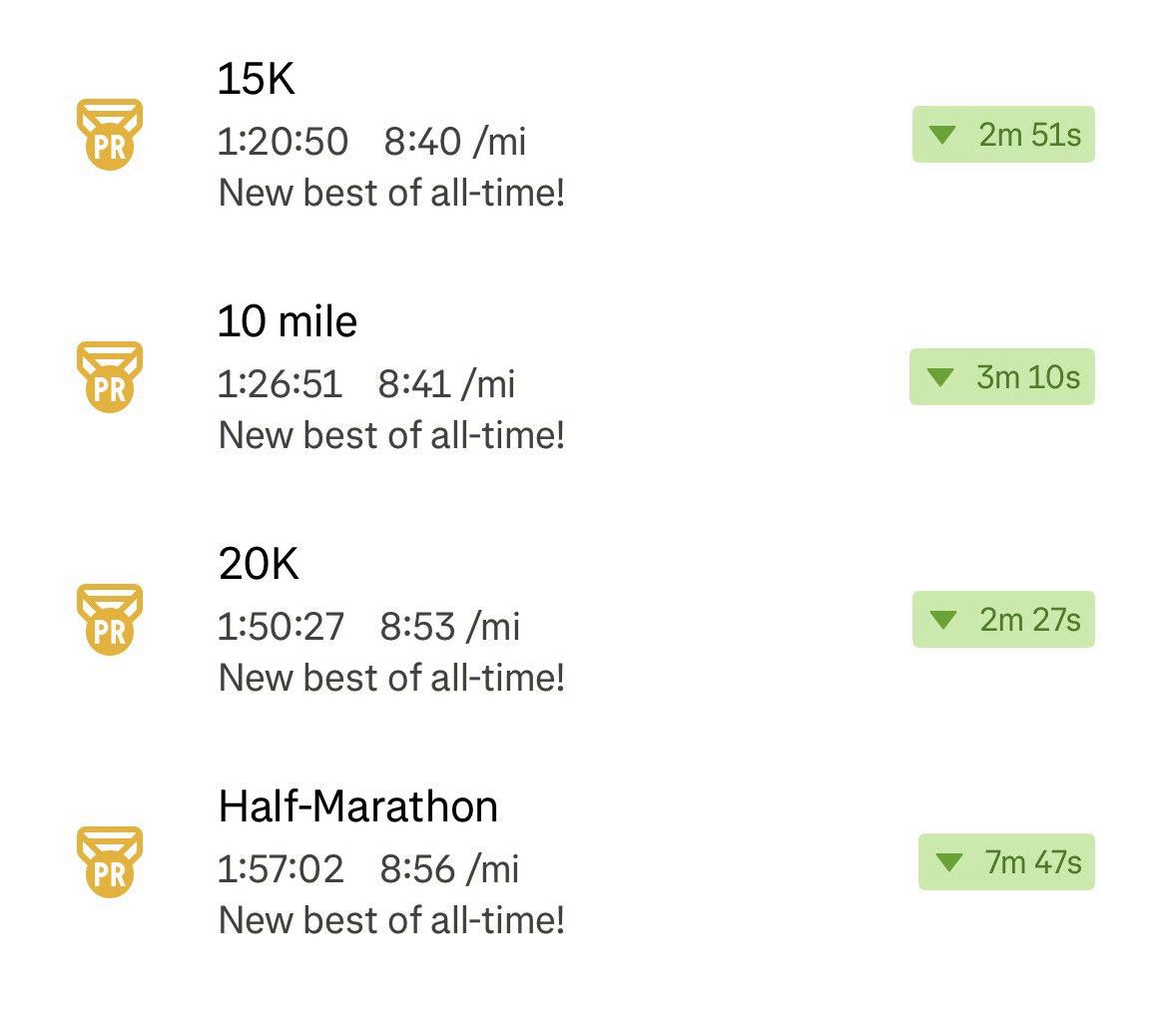This screenshot has height=1036, width=1167.
Task: Click the Half-Marathon PR medal icon
Action: [110, 862]
